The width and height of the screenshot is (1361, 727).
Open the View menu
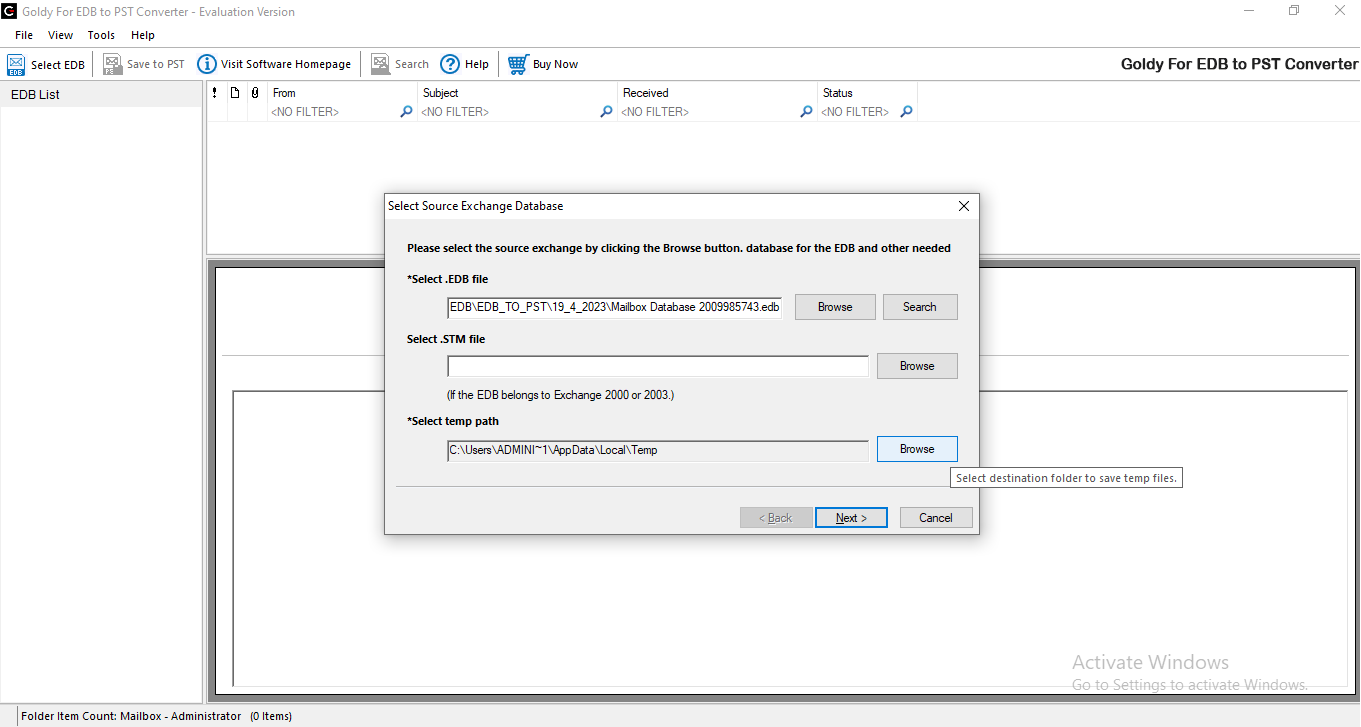pos(60,35)
